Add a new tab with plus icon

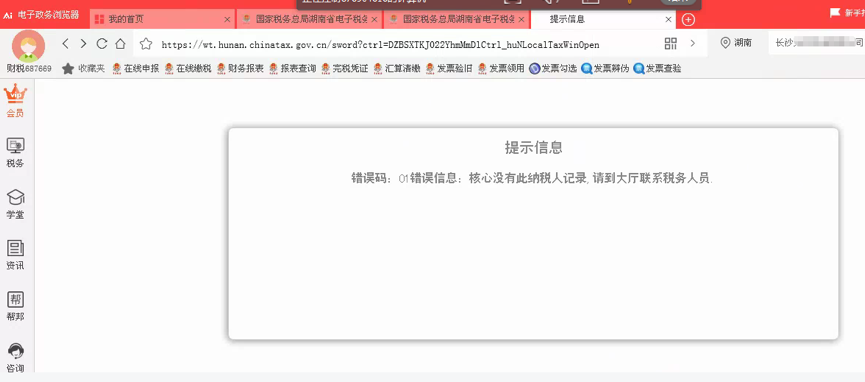pos(688,20)
